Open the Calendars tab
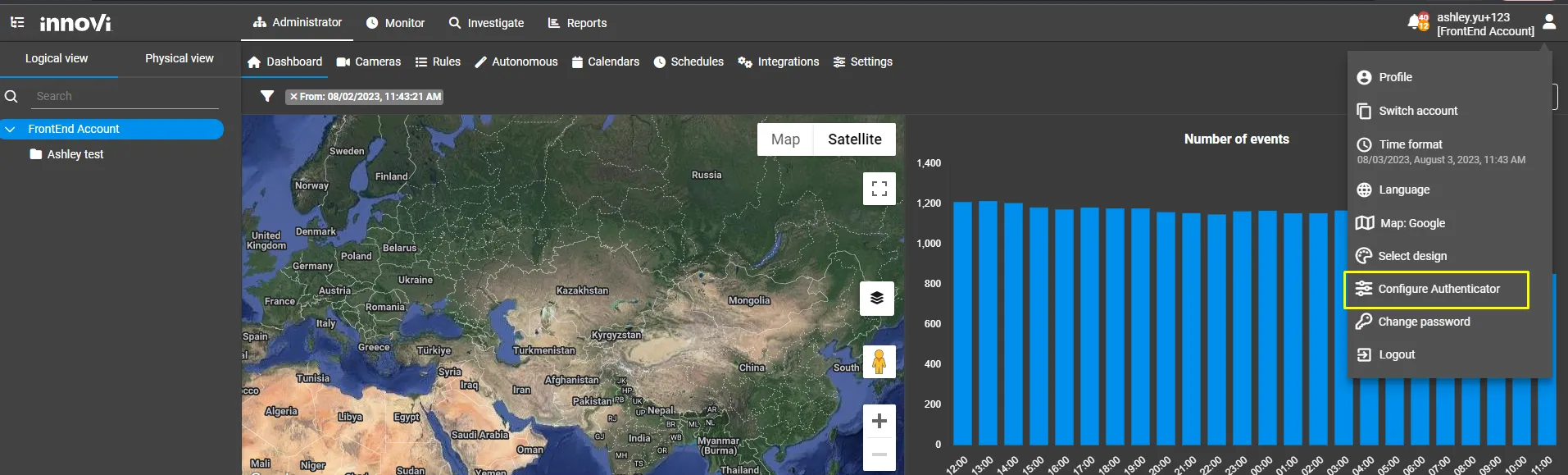Viewport: 1568px width, 475px height. (x=605, y=62)
